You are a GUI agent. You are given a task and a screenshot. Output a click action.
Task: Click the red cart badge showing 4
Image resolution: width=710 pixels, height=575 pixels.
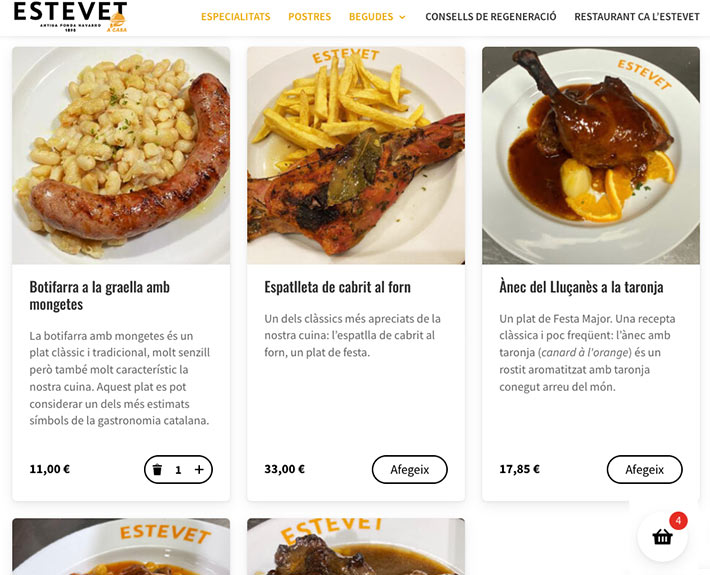[x=678, y=521]
